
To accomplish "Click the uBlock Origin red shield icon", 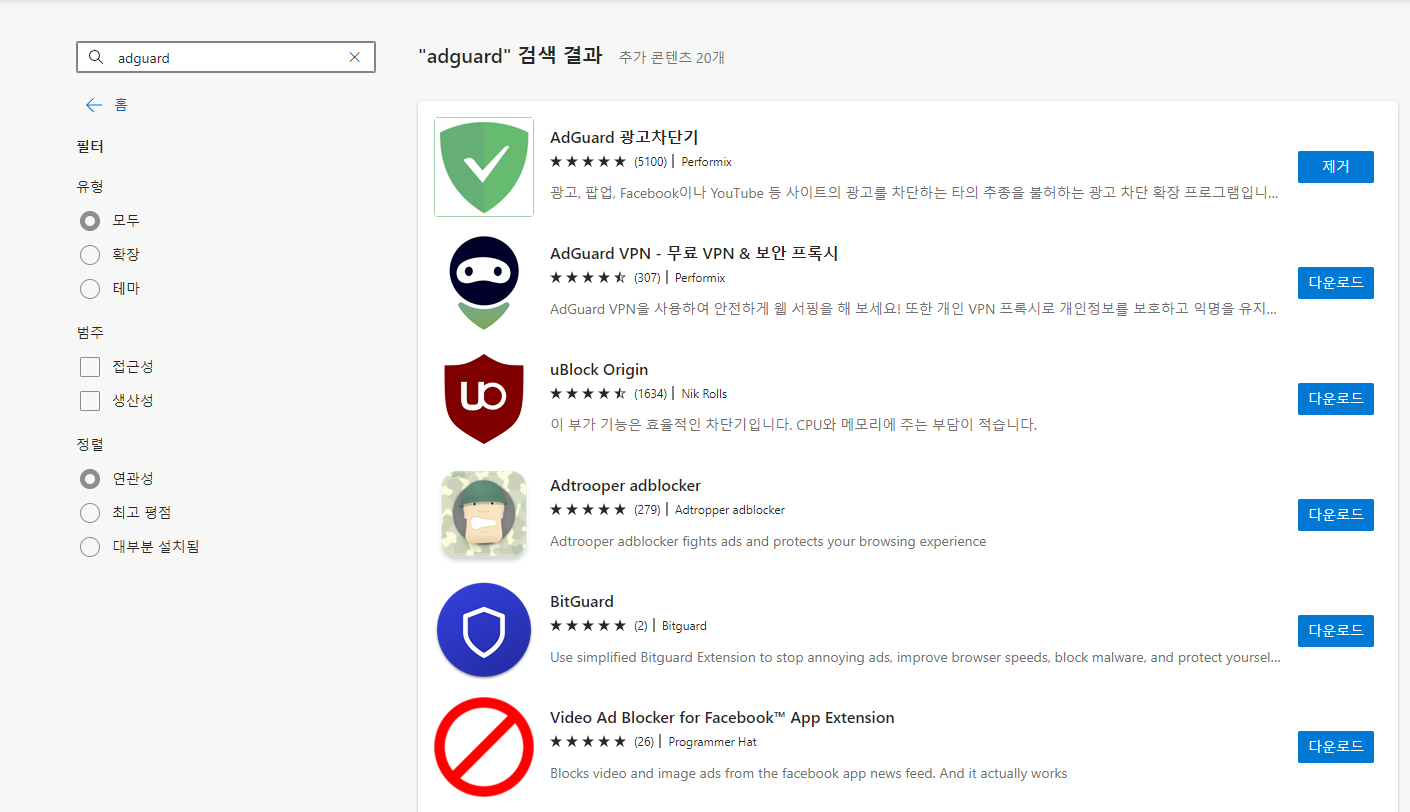I will (484, 399).
